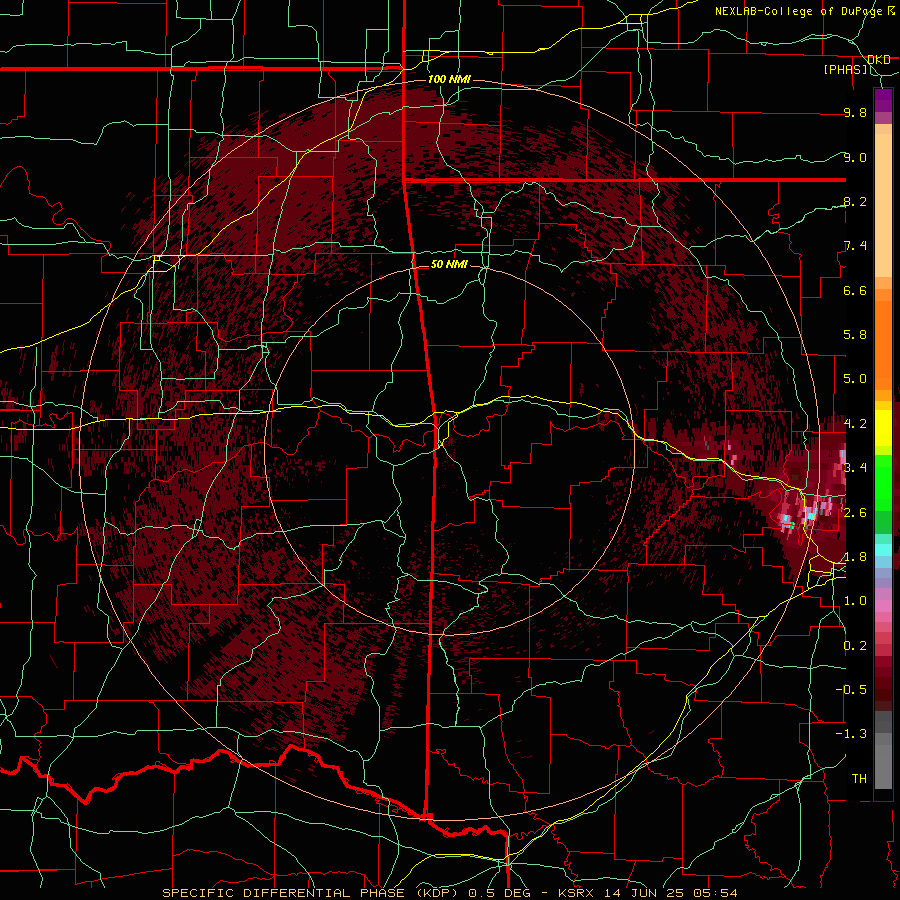Select the 6.6 scale value

(855, 290)
